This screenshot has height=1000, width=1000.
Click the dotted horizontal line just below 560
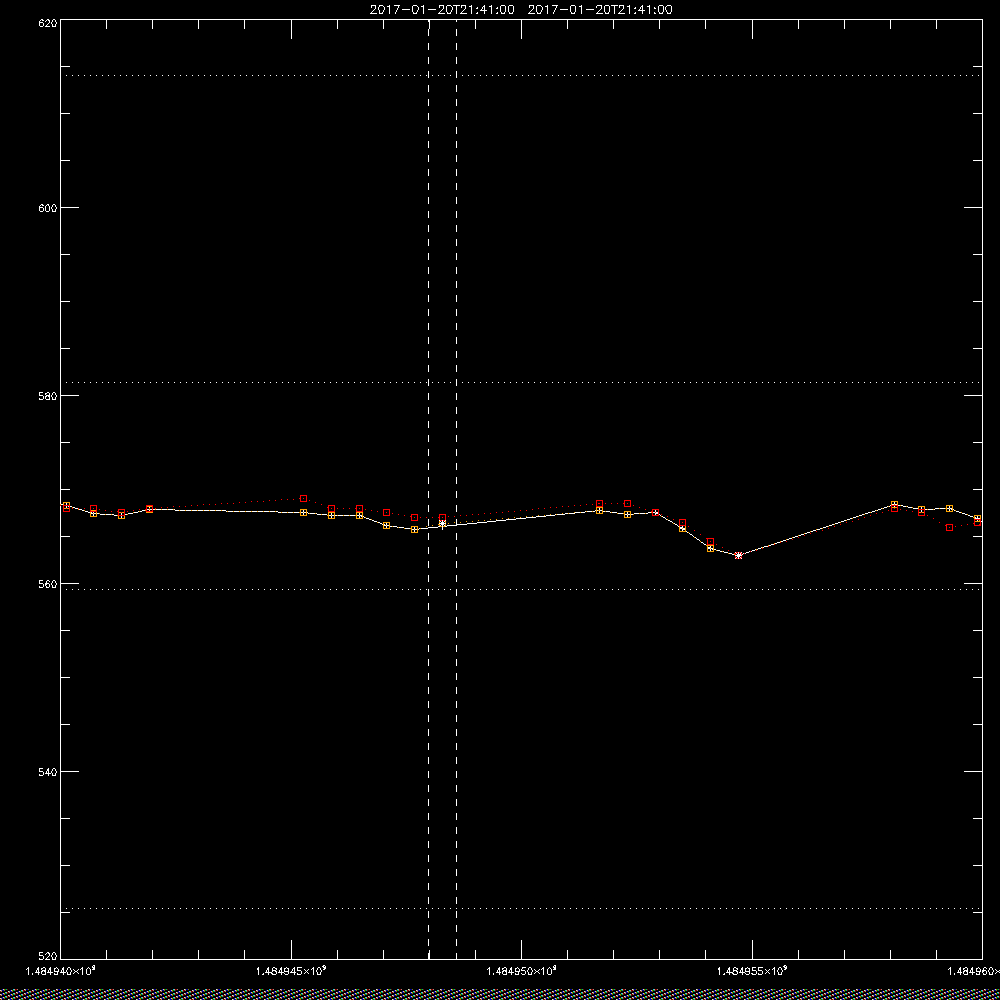520,589
